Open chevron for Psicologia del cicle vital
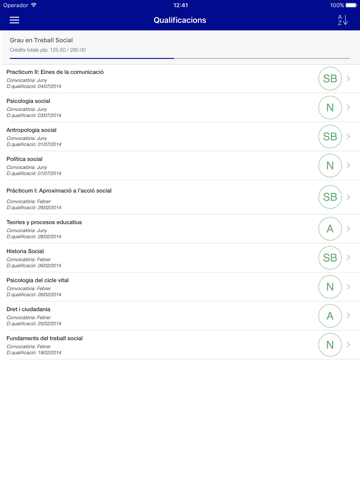 coord(348,286)
